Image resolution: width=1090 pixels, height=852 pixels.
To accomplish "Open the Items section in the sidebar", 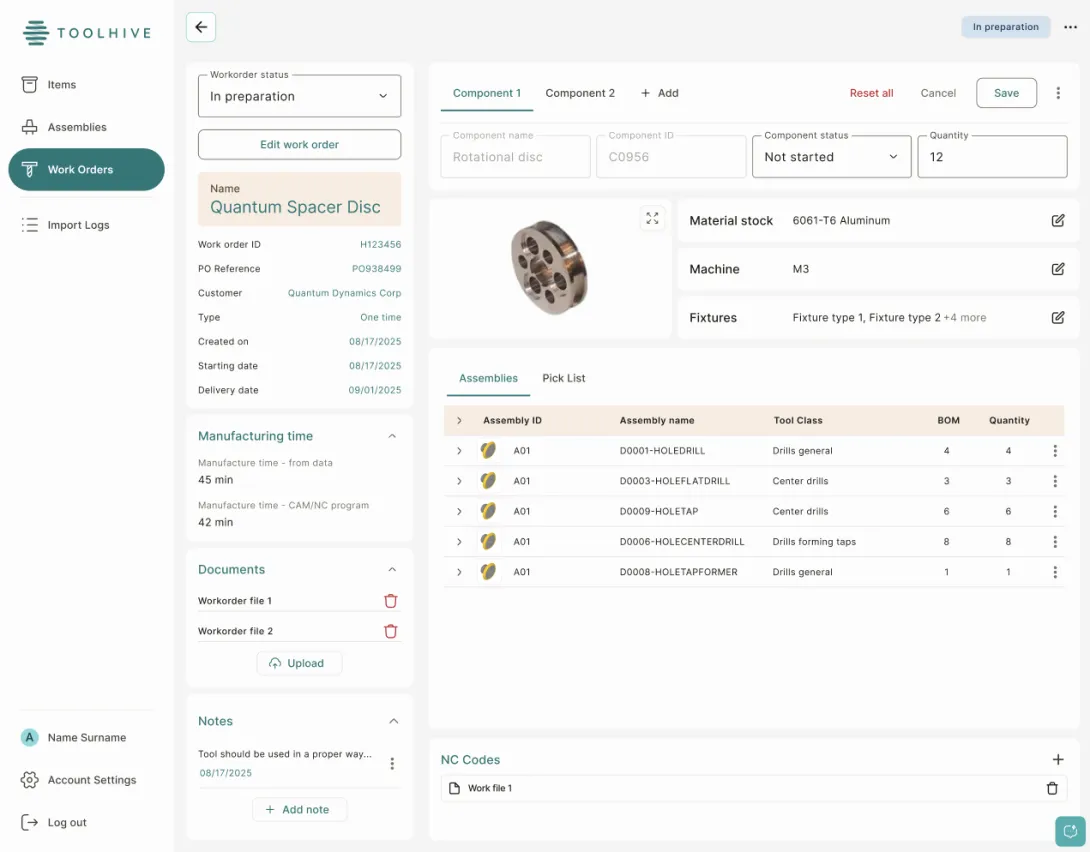I will (62, 85).
